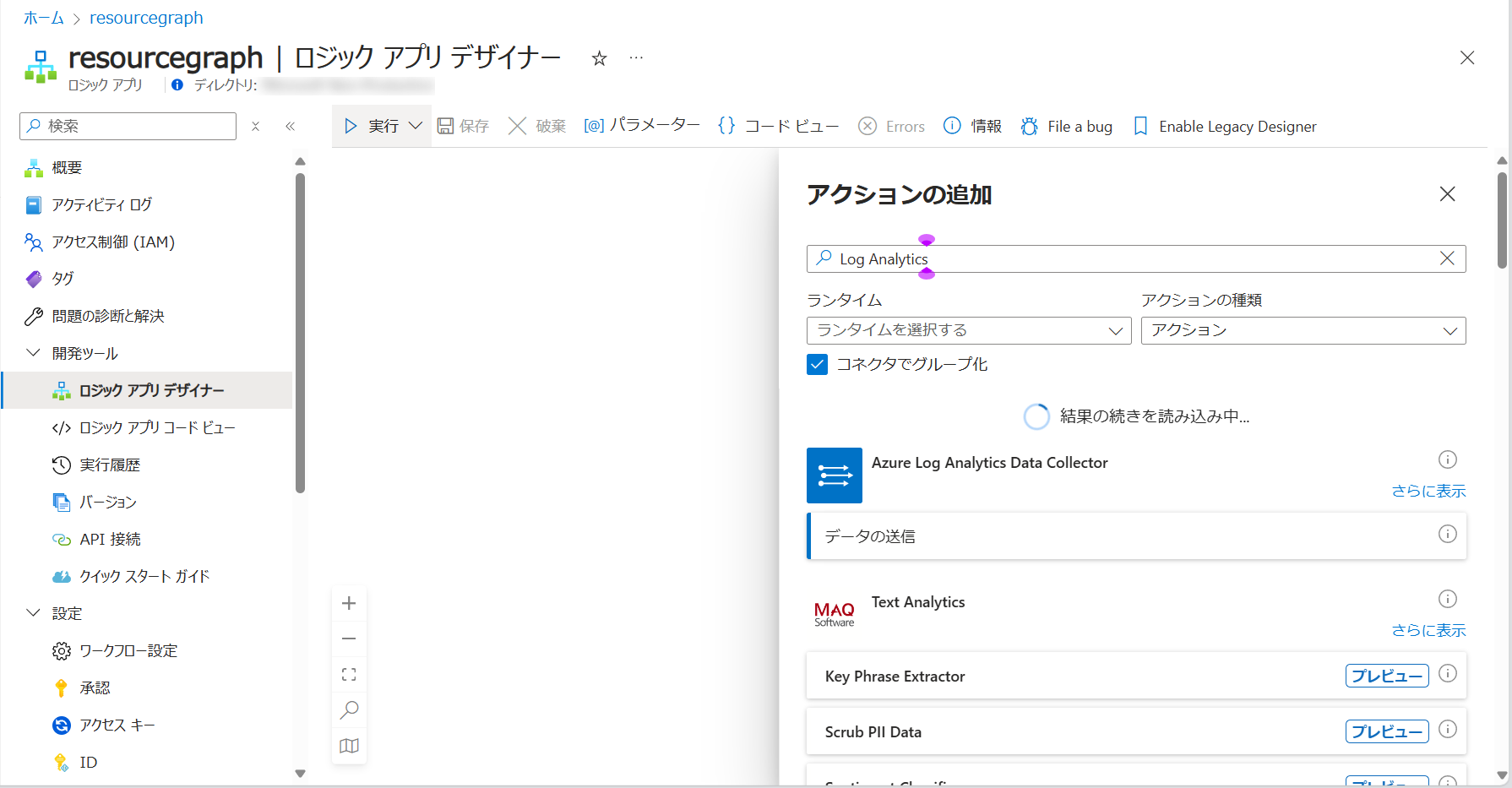This screenshot has height=788, width=1512.
Task: Open the ランタイムを選択する dropdown
Action: pyautogui.click(x=969, y=330)
